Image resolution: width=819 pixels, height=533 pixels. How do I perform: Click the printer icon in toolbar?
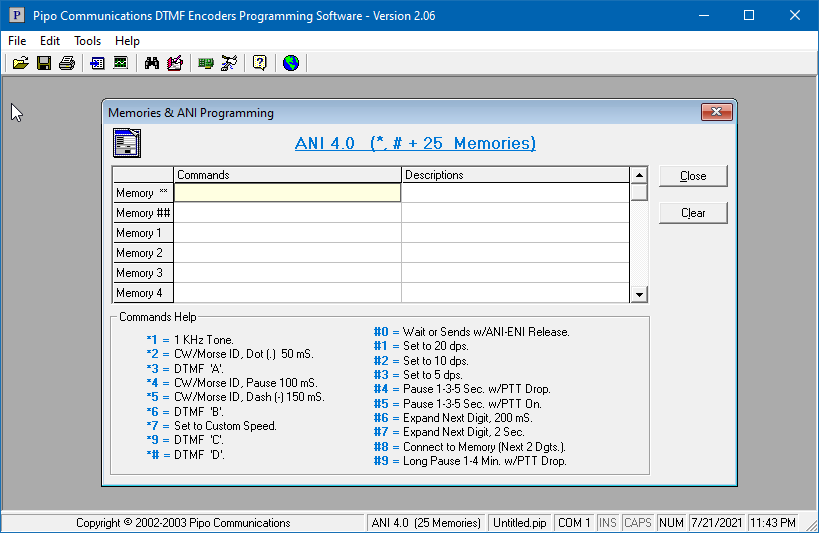[67, 63]
